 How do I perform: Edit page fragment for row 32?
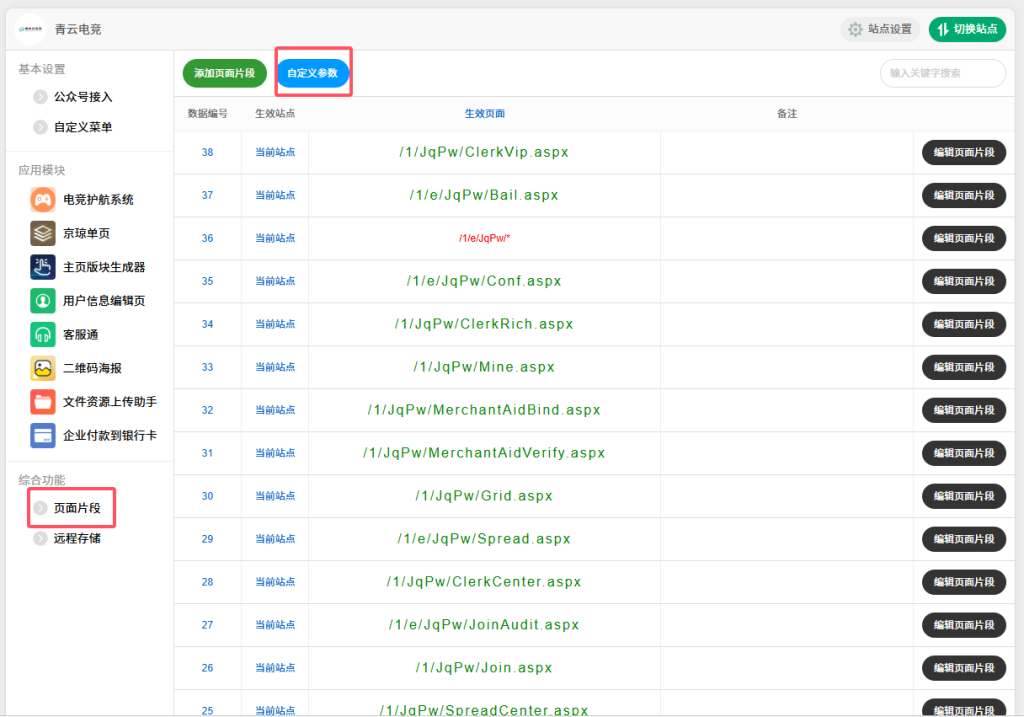point(964,410)
